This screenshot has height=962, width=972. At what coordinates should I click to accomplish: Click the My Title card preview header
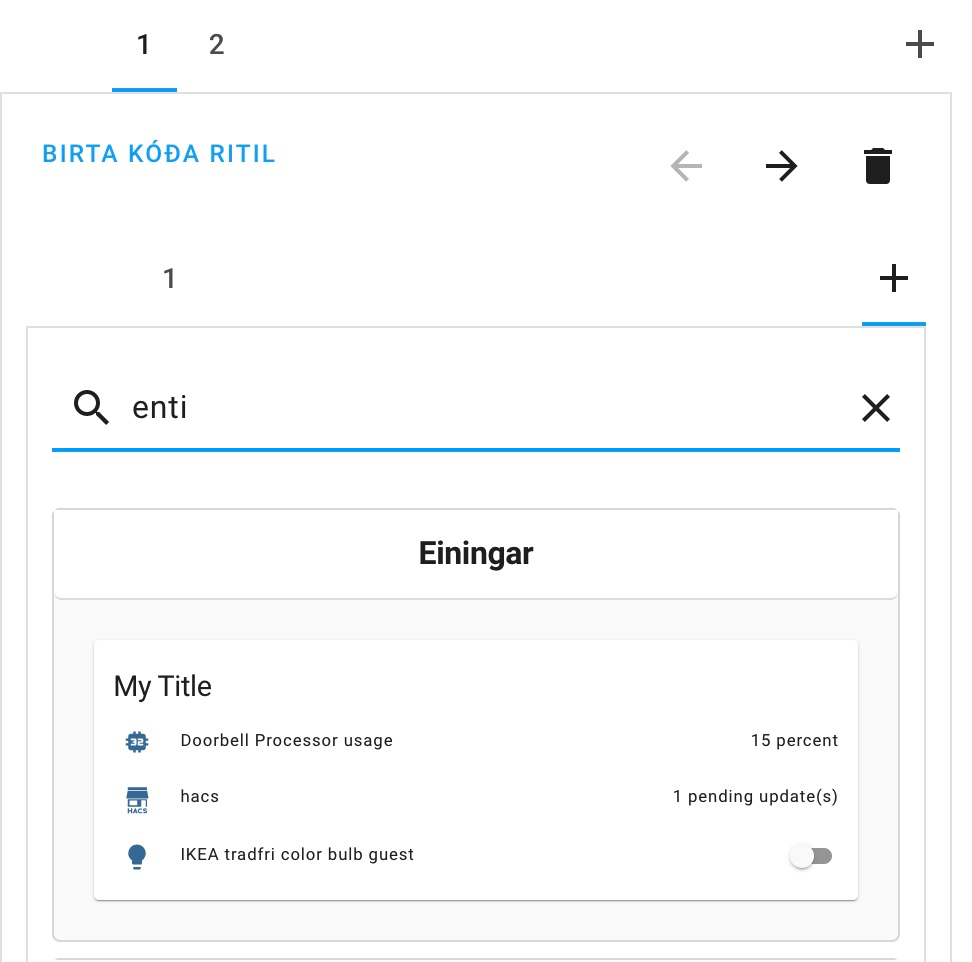tap(163, 687)
